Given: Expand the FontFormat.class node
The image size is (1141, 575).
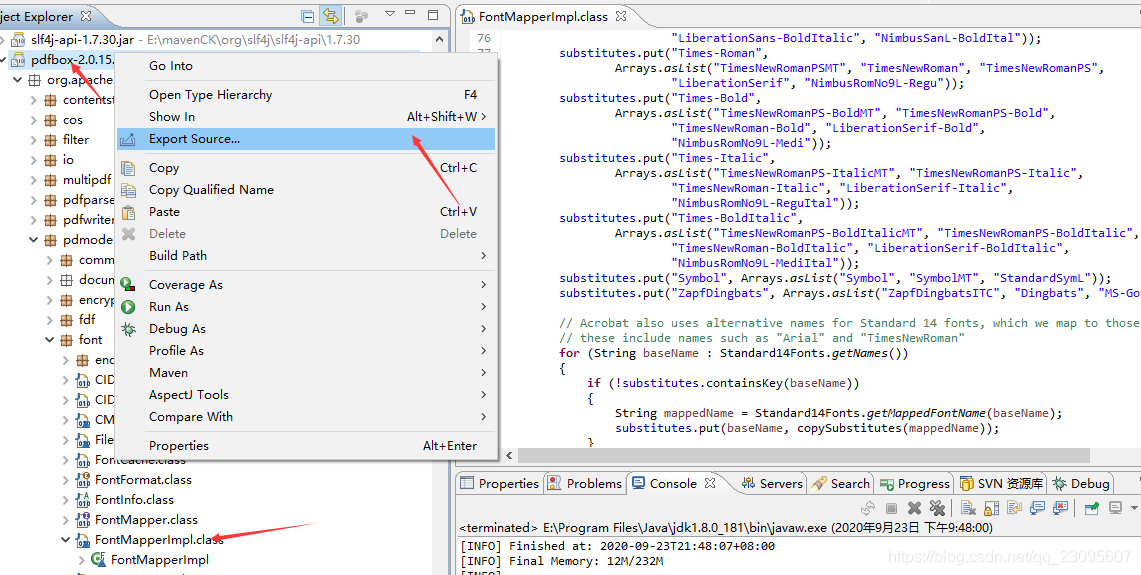Looking at the screenshot, I should point(65,480).
